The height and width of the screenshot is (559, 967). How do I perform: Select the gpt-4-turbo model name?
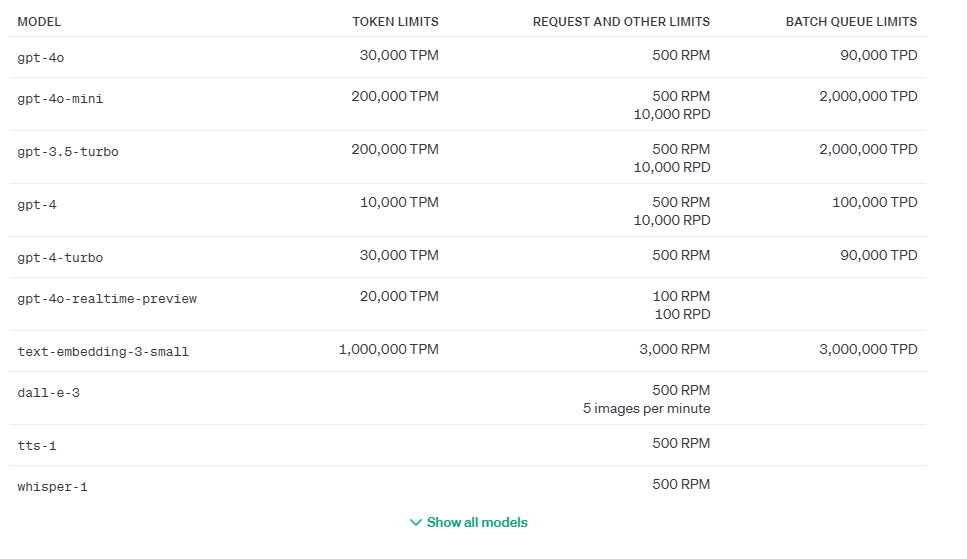click(60, 258)
